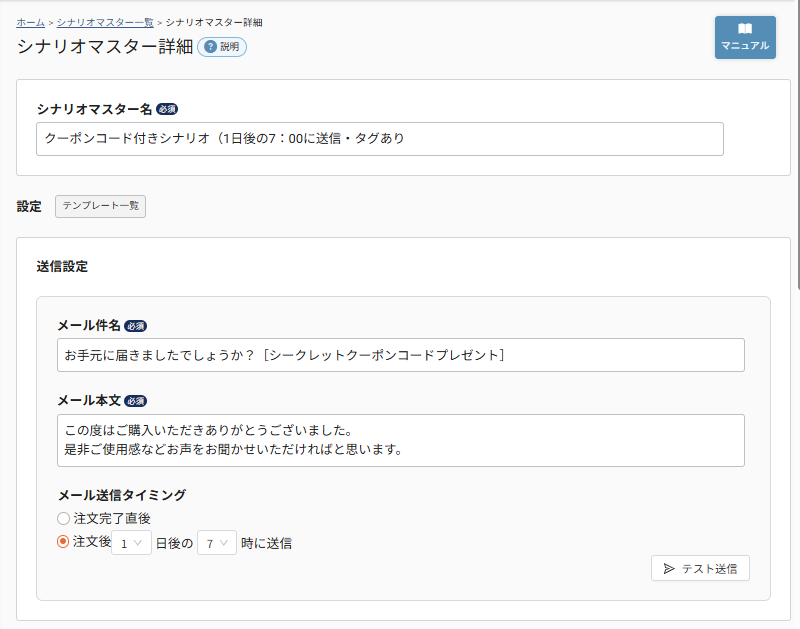Focus the シナリオマスター名 text field
The height and width of the screenshot is (629, 800).
(x=379, y=139)
